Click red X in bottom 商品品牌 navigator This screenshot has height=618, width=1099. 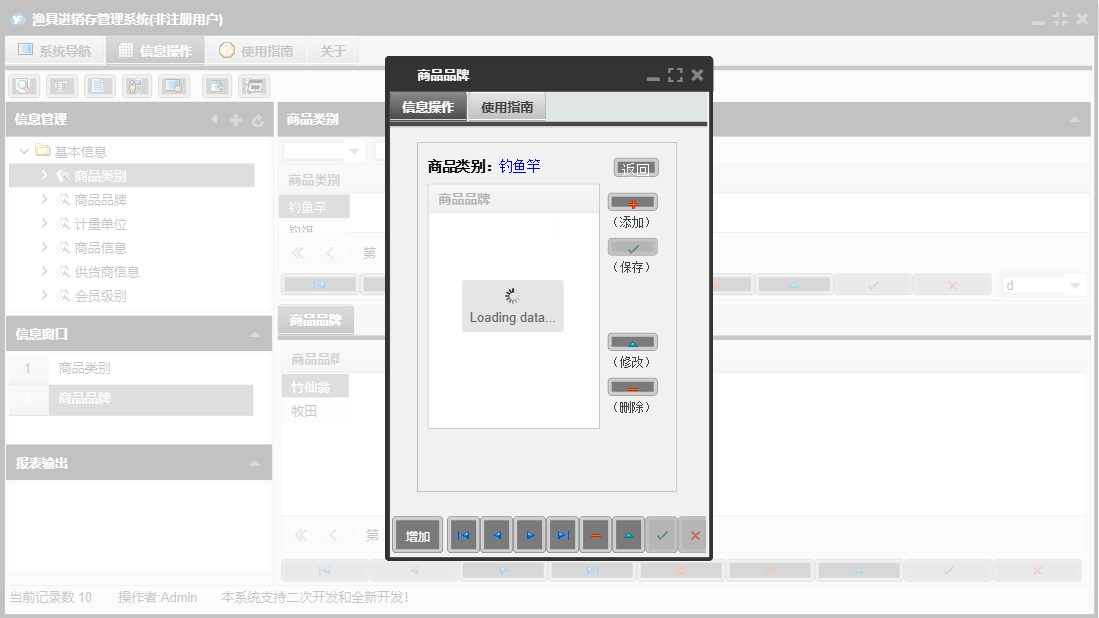(x=1037, y=570)
